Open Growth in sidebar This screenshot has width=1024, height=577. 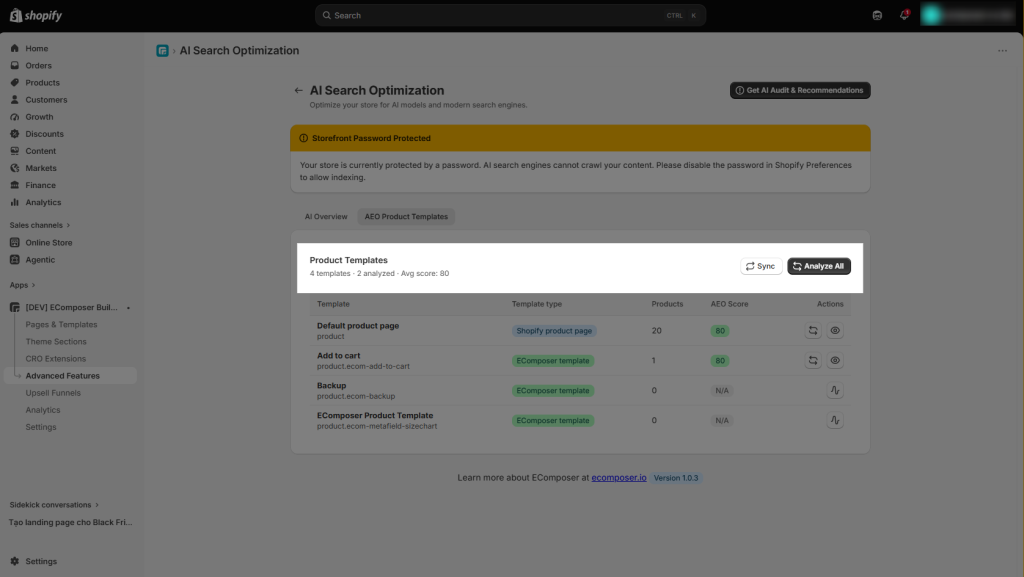(x=39, y=117)
